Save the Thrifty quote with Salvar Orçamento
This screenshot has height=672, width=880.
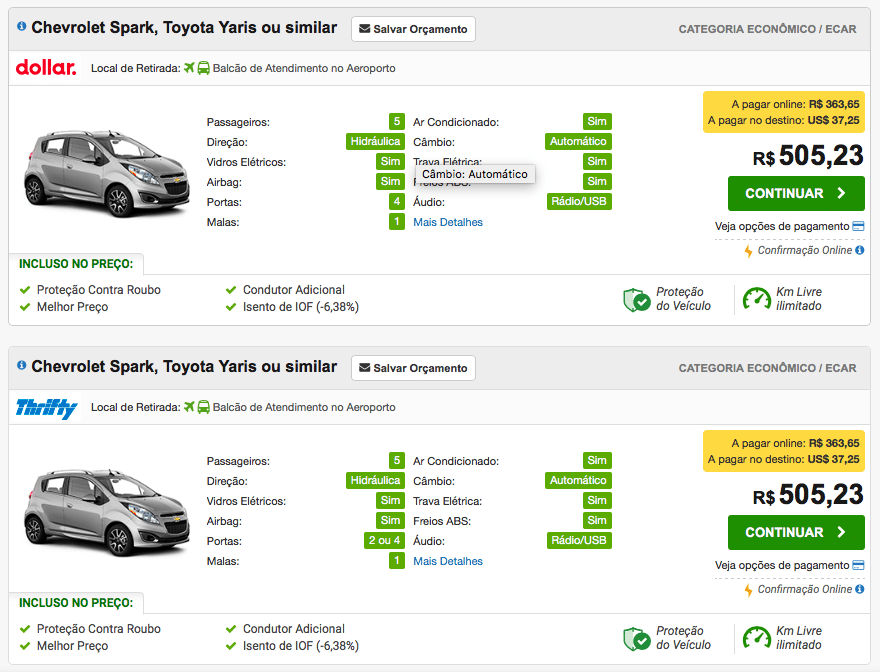413,368
